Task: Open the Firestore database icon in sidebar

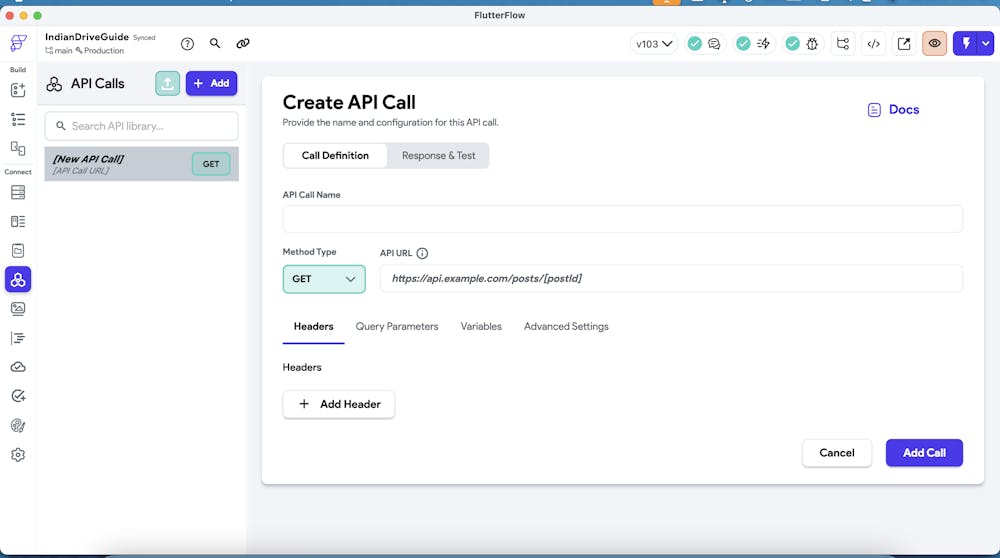Action: point(18,193)
